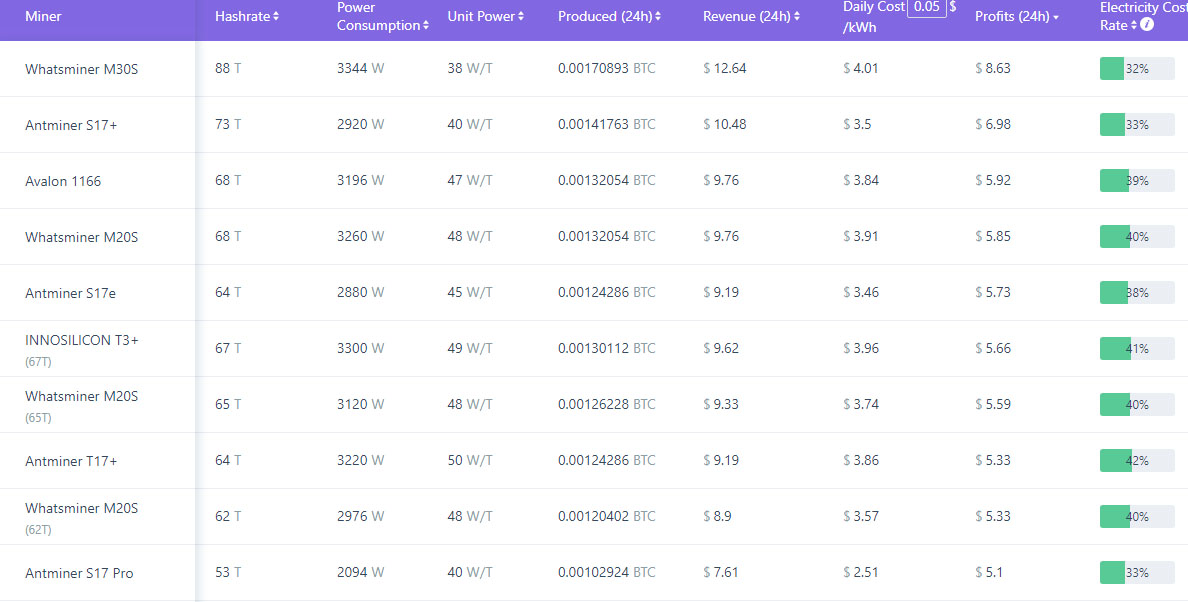Sort table by Produced (24h) arrows

click(658, 17)
